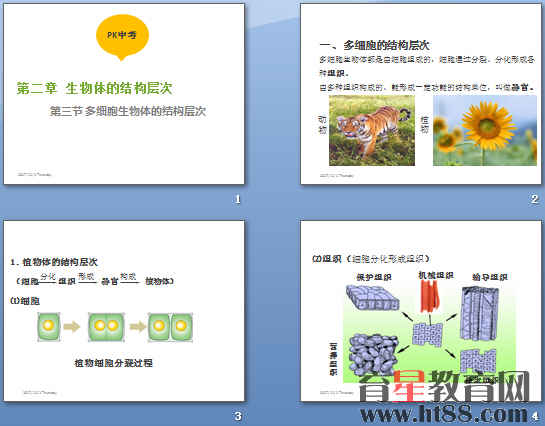Screen dimensions: 545x426
Task: Select slide 1 title thumbnail
Action: click(124, 94)
